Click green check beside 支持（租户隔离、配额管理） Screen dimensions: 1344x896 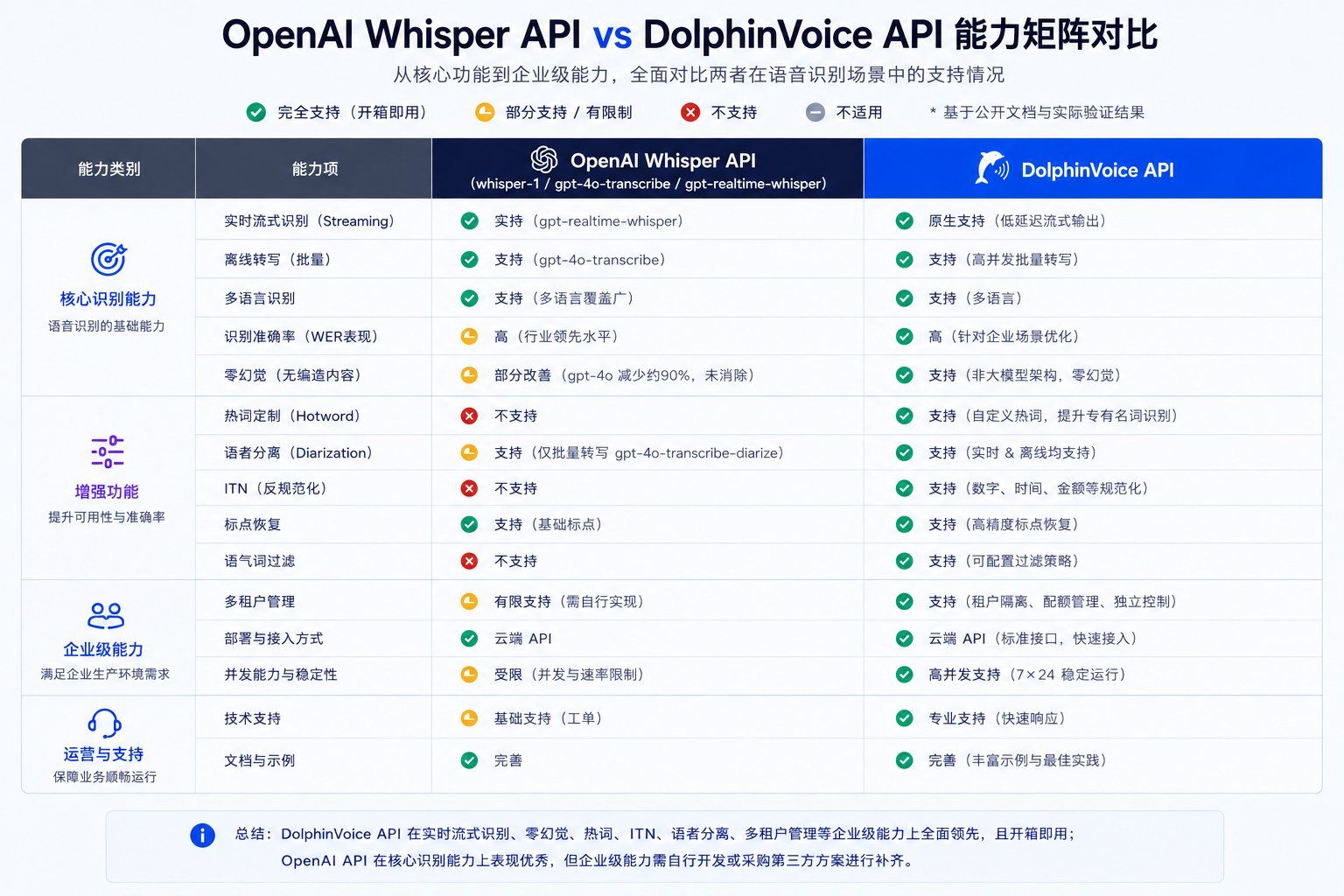click(904, 601)
